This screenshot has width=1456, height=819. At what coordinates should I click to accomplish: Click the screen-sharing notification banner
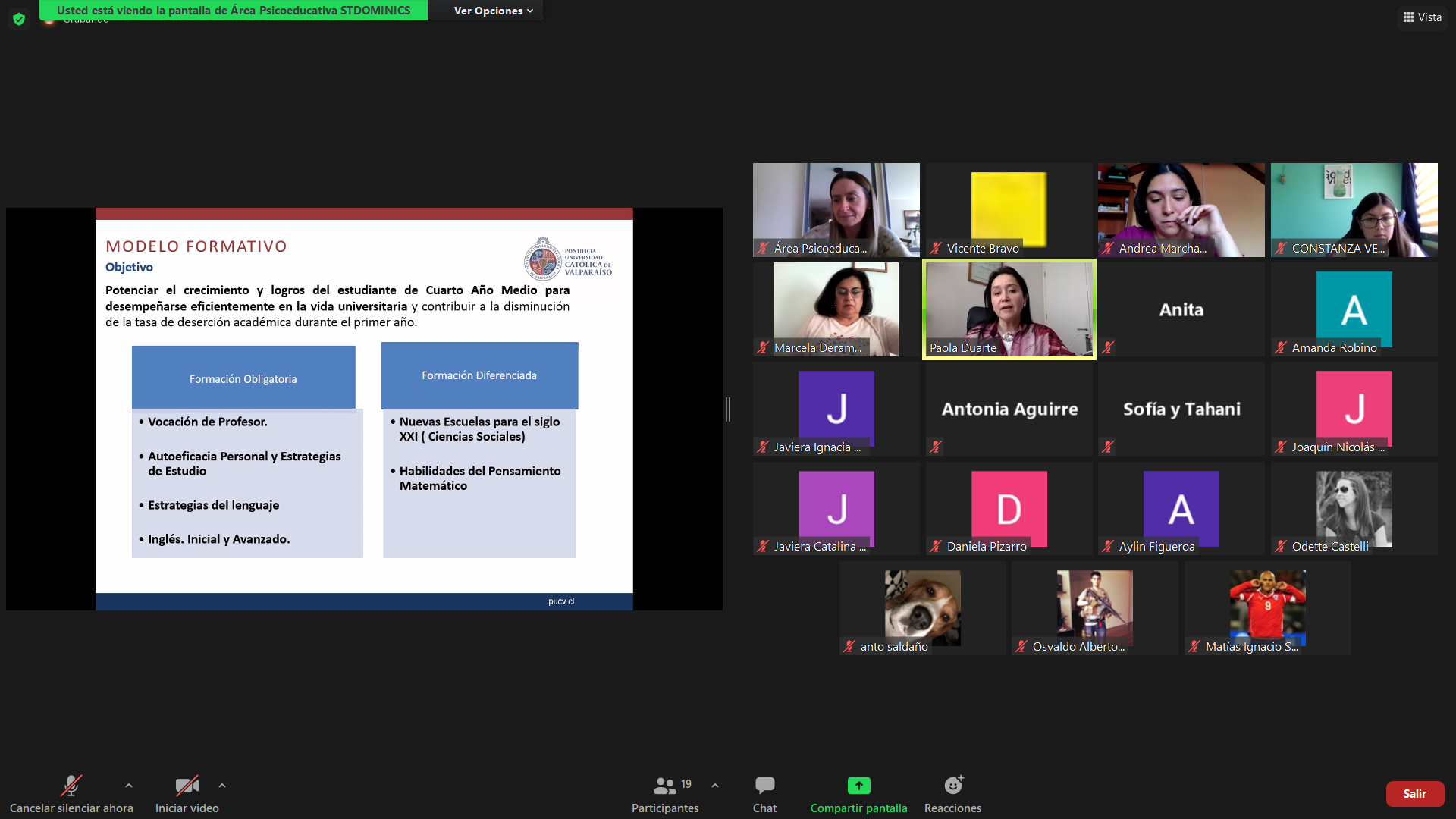pos(233,11)
